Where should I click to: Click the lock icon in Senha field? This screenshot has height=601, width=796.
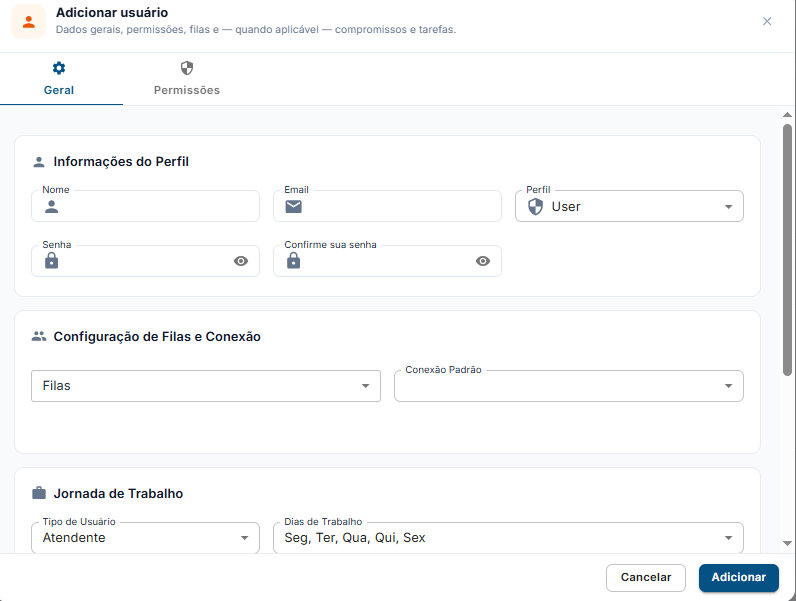point(51,261)
